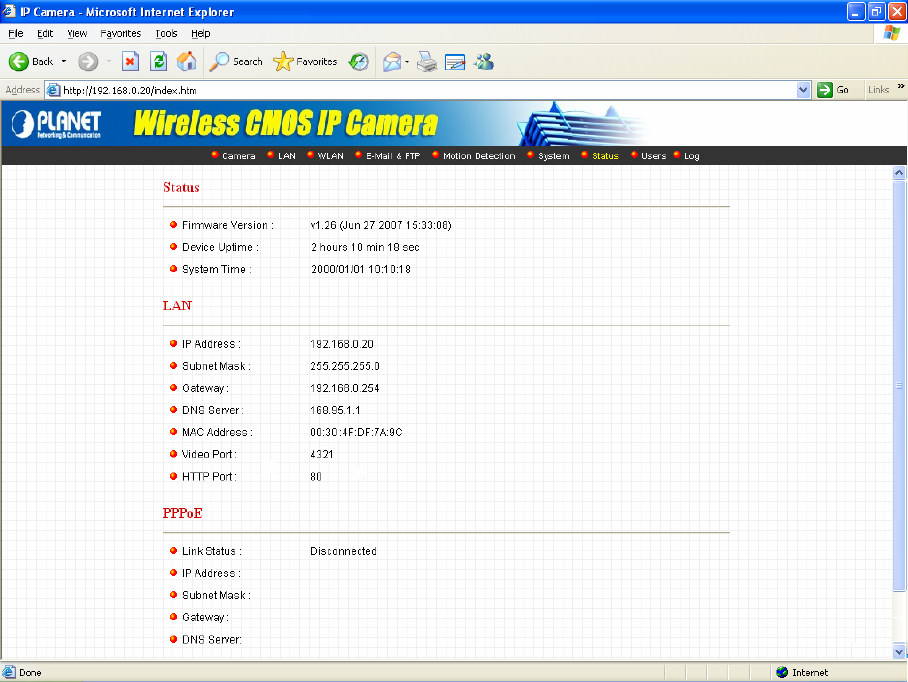Open the Favorites menu in menu bar
This screenshot has width=908, height=682.
tap(120, 33)
